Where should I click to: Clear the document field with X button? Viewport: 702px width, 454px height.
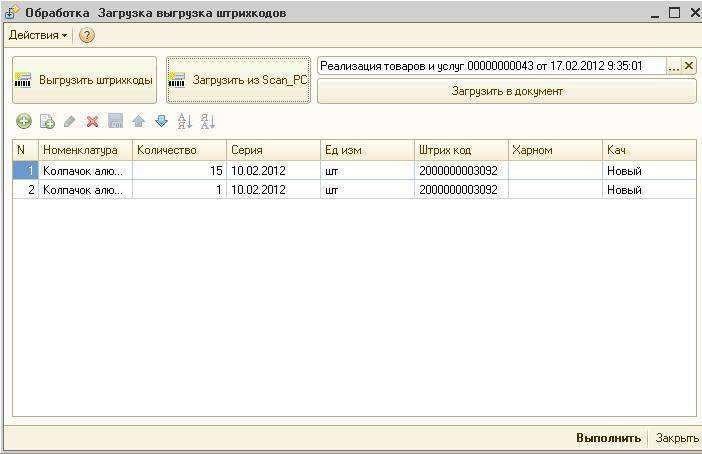pyautogui.click(x=688, y=66)
